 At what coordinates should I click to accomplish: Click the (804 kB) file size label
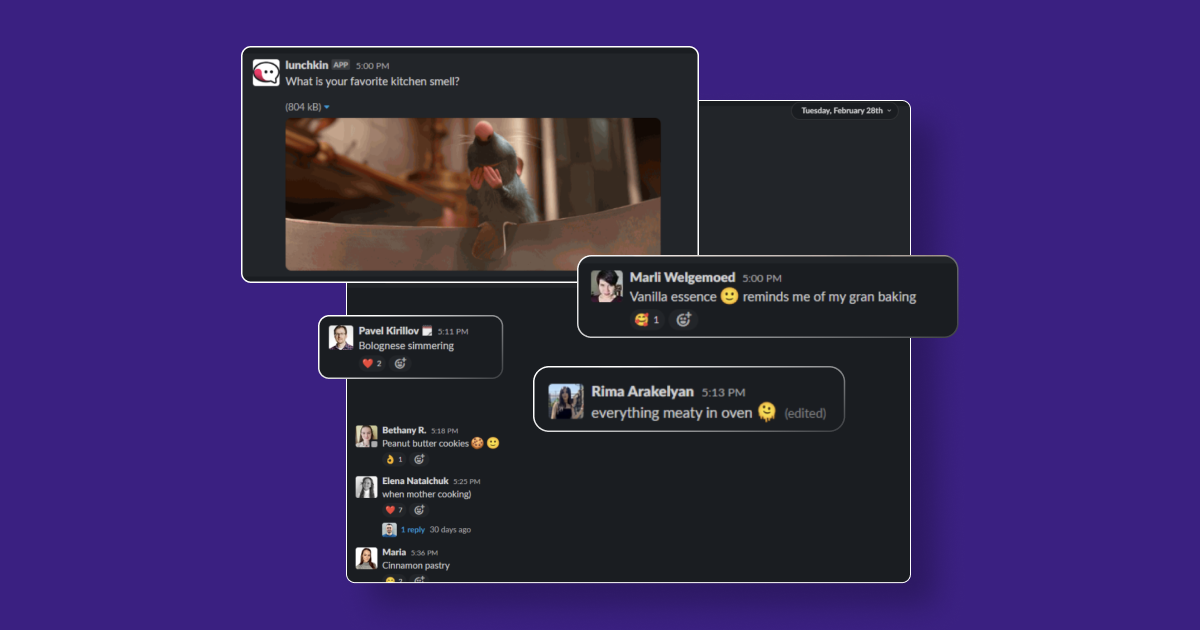[303, 107]
